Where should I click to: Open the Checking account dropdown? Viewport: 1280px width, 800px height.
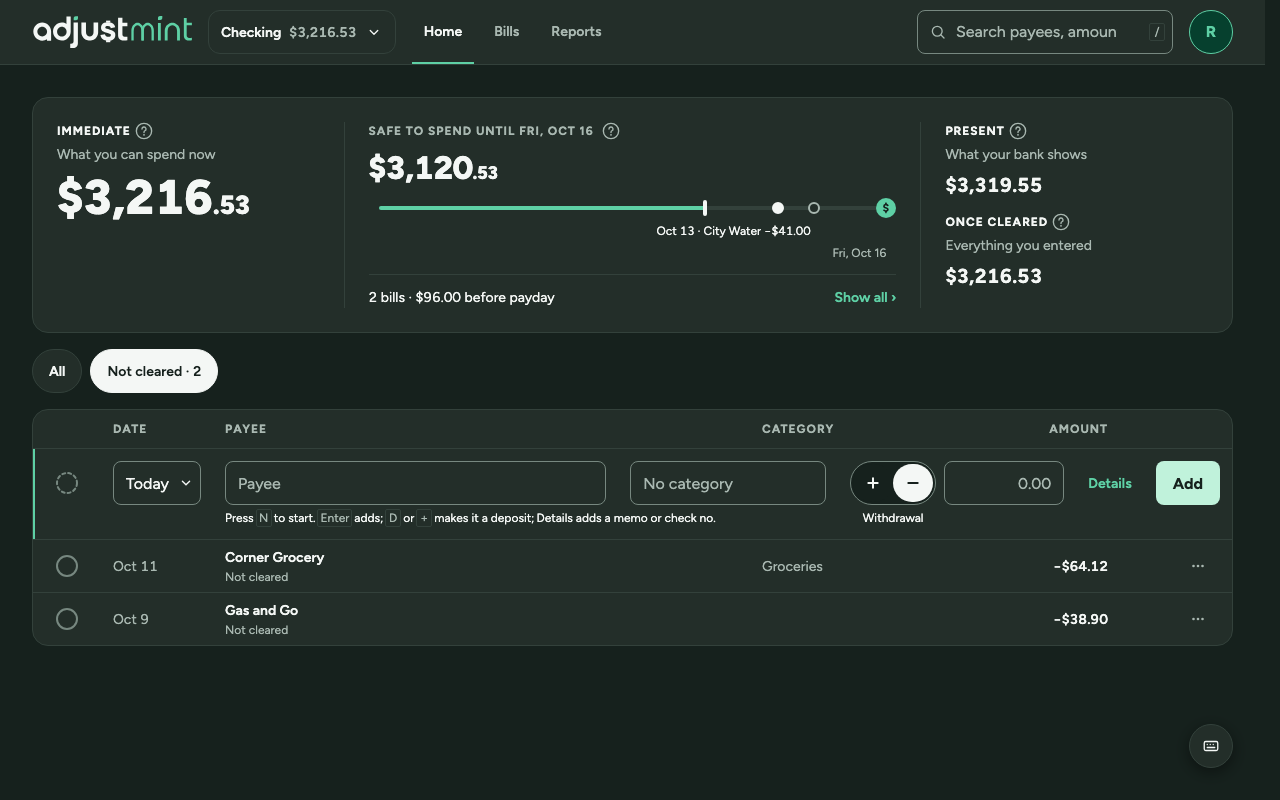pyautogui.click(x=302, y=32)
